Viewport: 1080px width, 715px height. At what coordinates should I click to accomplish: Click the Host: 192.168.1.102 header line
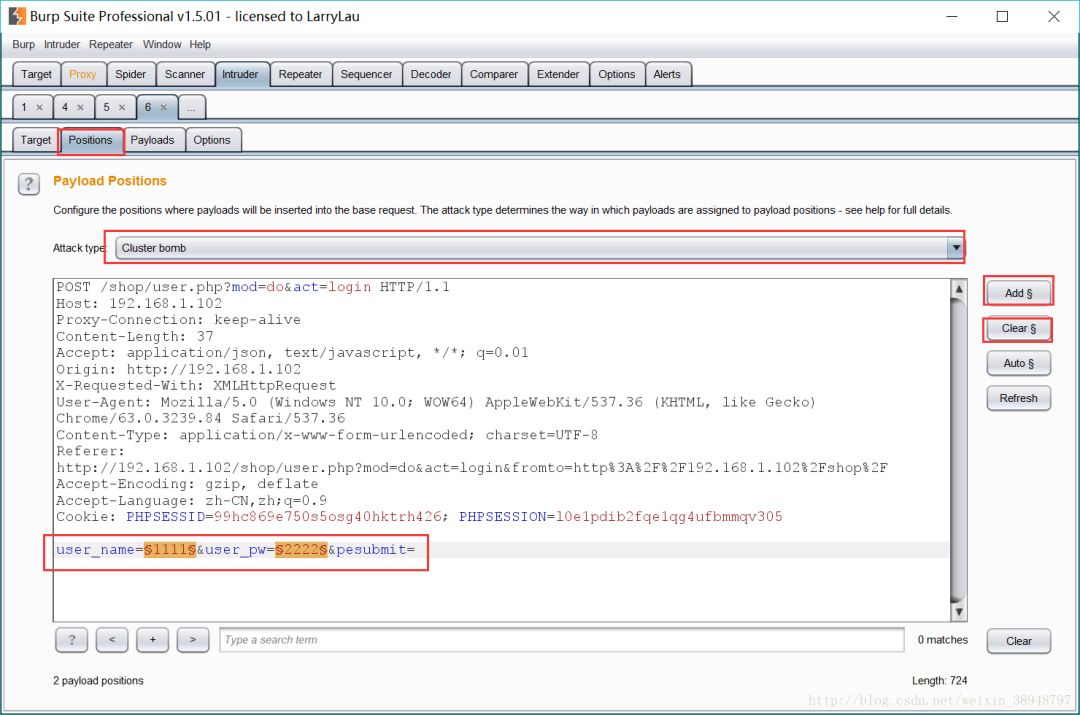click(139, 304)
